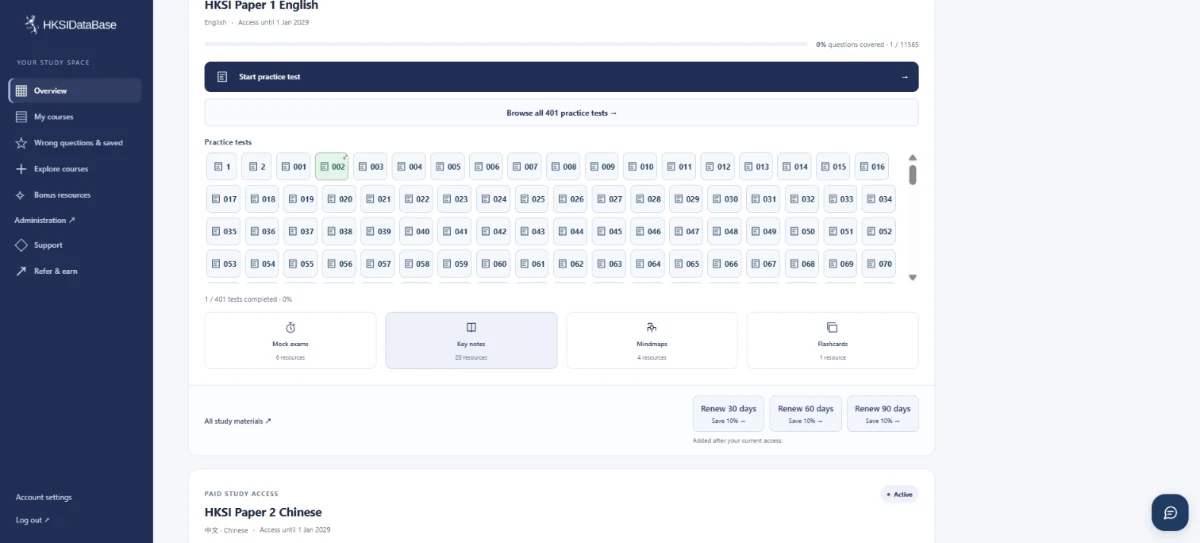Open Account settings
1200x543 pixels.
click(44, 497)
